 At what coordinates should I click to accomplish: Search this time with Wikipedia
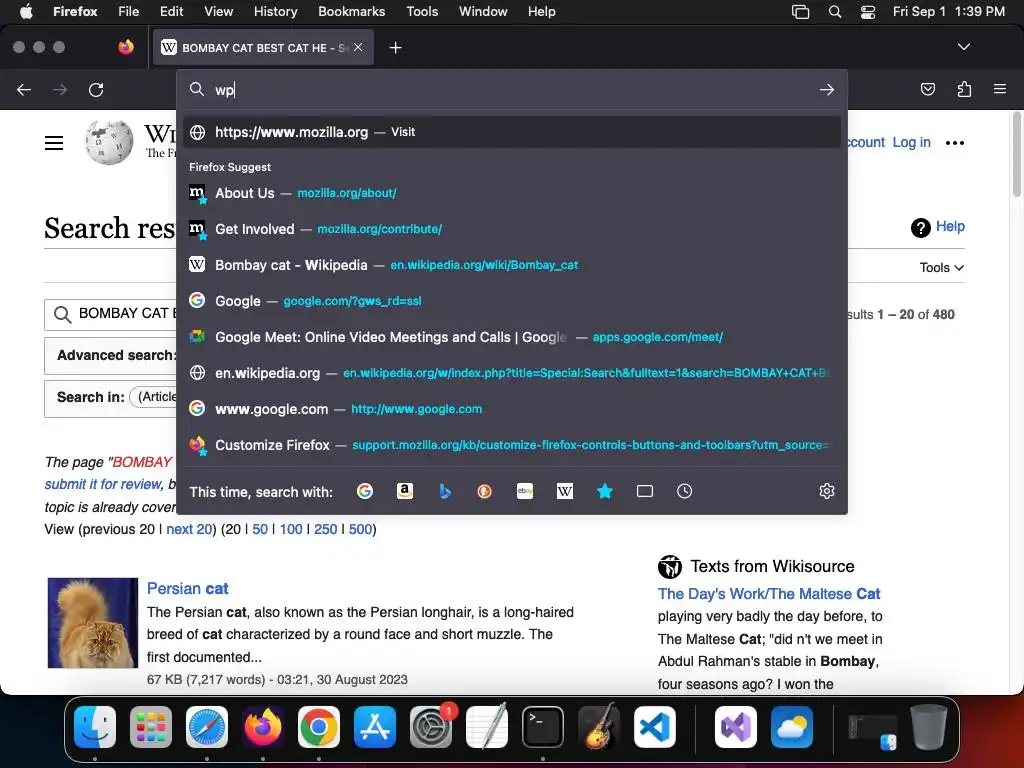tap(565, 491)
